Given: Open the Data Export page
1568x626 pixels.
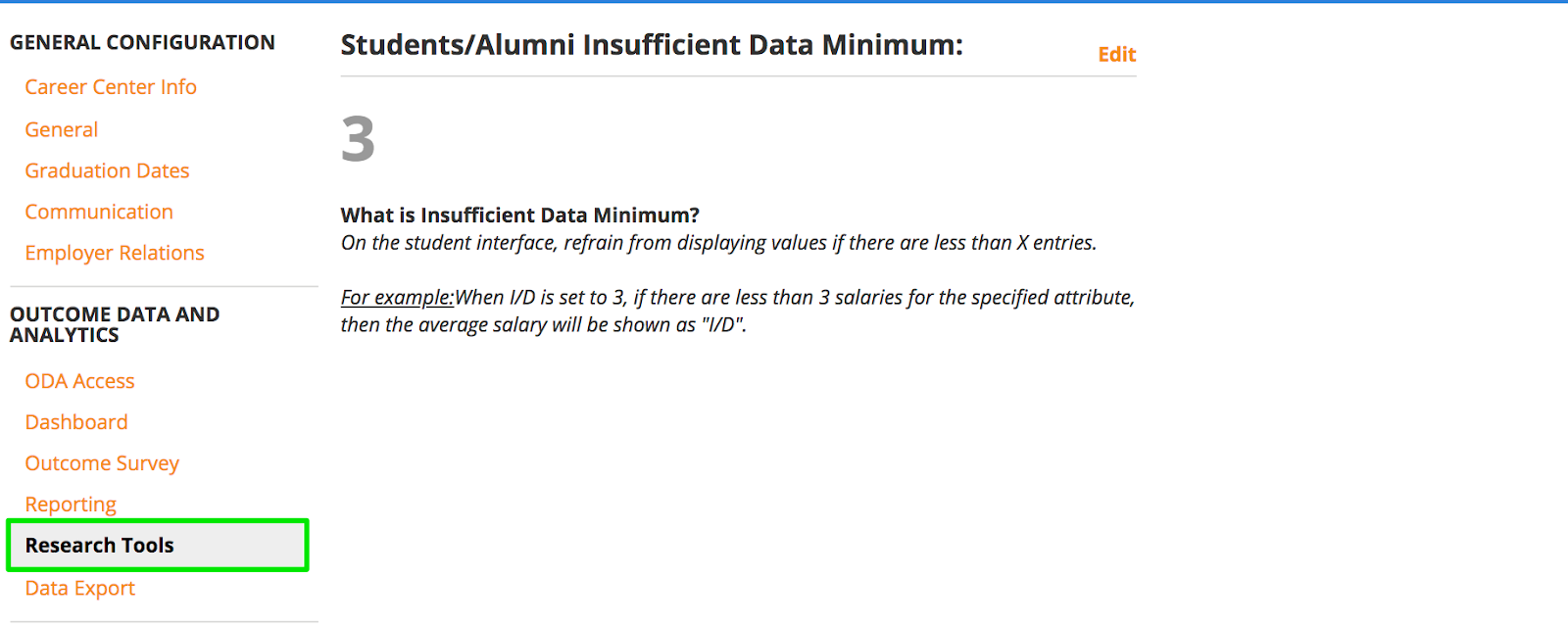Looking at the screenshot, I should pos(80,588).
